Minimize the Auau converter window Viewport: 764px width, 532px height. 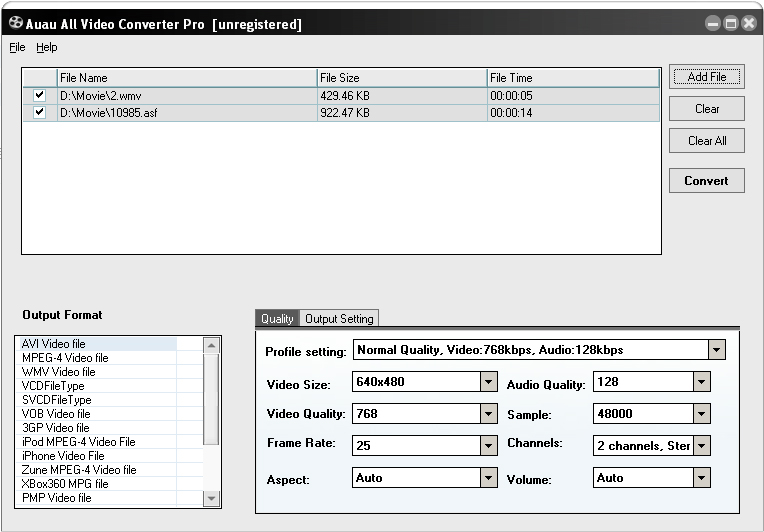pyautogui.click(x=713, y=23)
